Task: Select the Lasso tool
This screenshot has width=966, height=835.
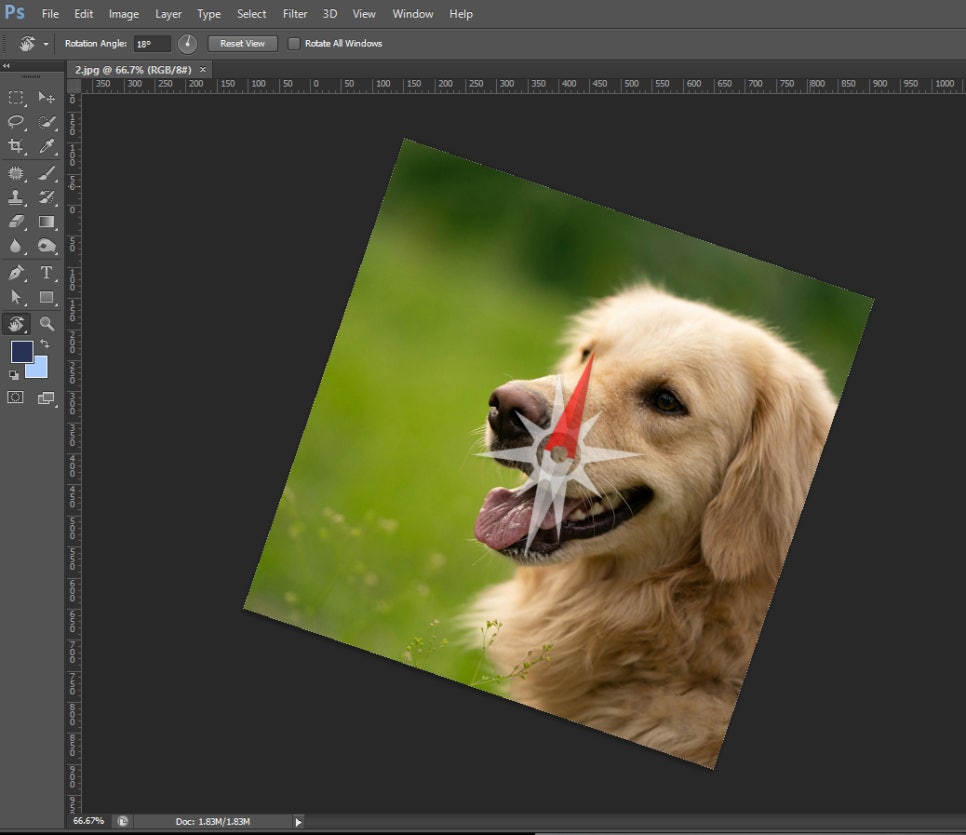Action: tap(16, 122)
